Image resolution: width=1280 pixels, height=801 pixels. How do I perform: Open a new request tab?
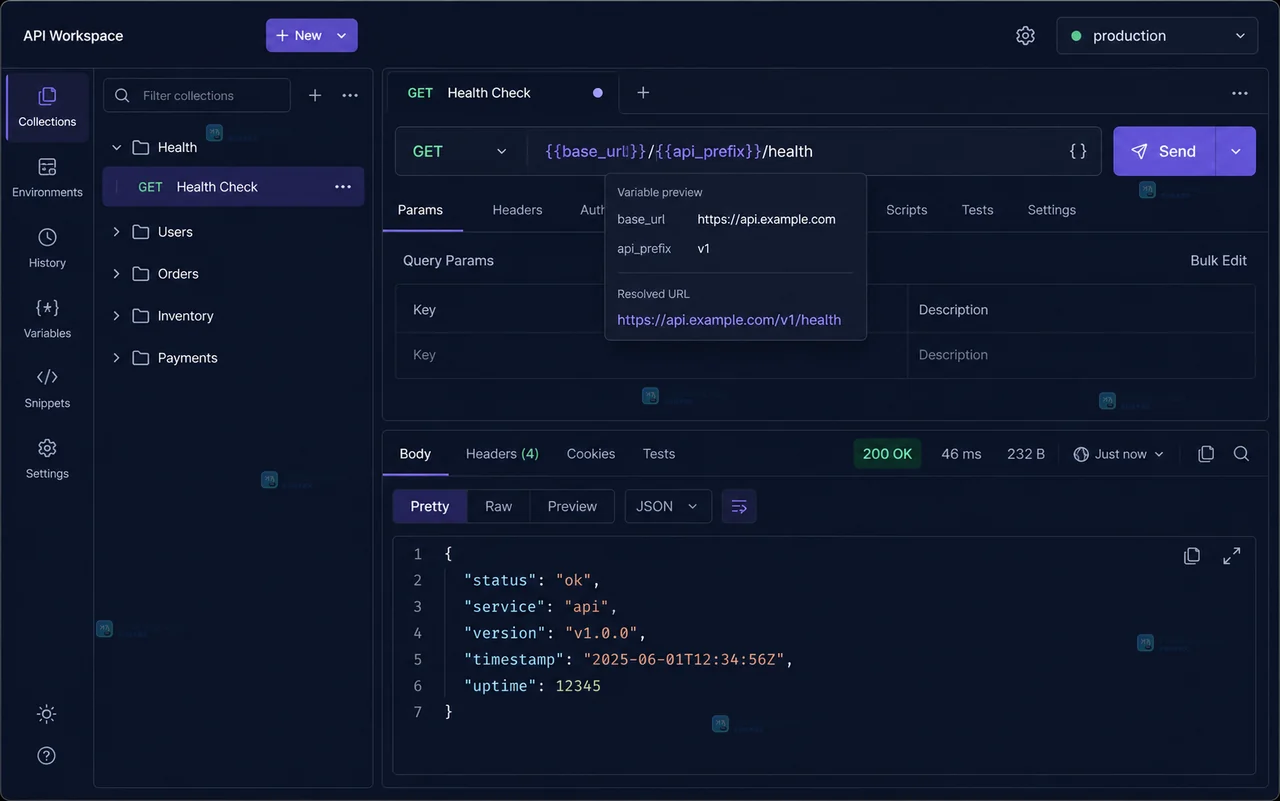pyautogui.click(x=643, y=93)
